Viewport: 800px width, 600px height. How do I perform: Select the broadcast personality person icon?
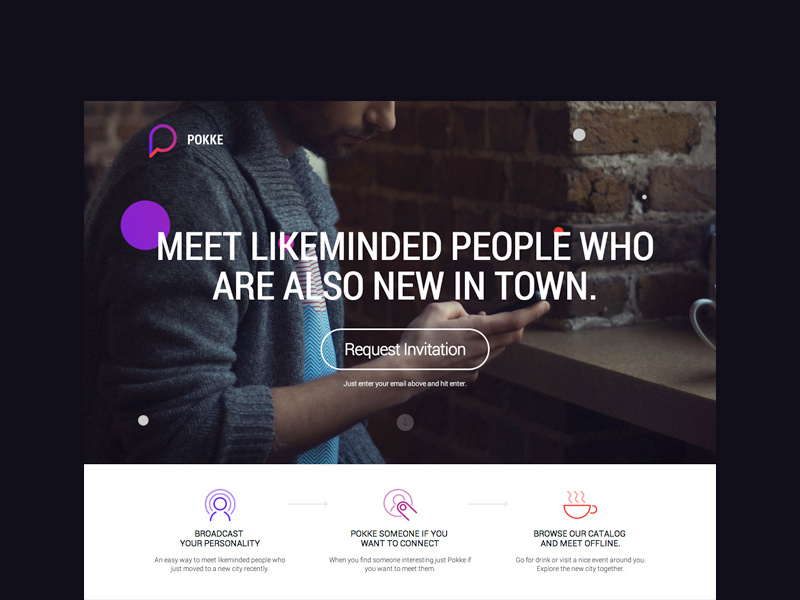pos(220,505)
